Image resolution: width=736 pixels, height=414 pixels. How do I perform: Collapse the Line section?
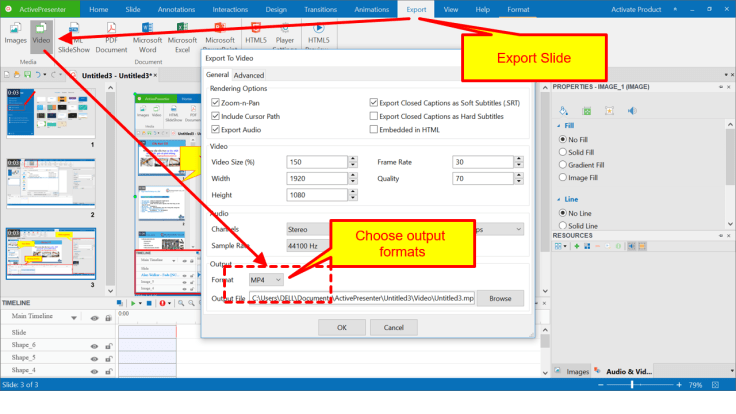click(559, 199)
